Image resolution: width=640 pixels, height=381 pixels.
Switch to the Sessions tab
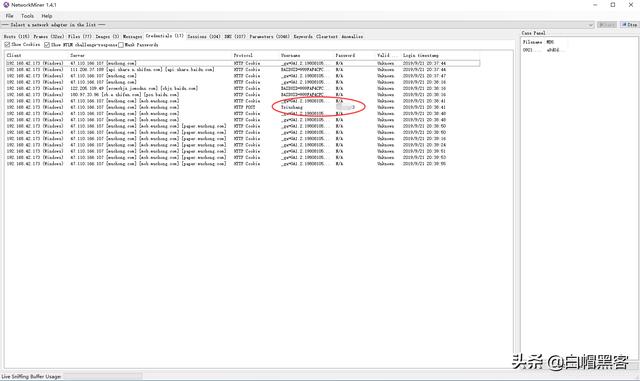click(204, 36)
